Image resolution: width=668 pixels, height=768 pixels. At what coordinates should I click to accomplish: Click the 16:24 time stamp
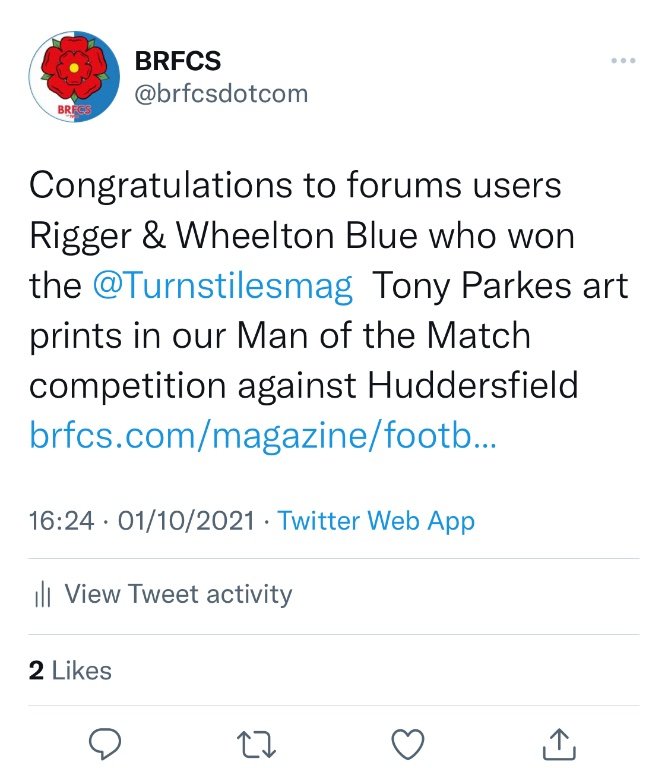[x=61, y=521]
